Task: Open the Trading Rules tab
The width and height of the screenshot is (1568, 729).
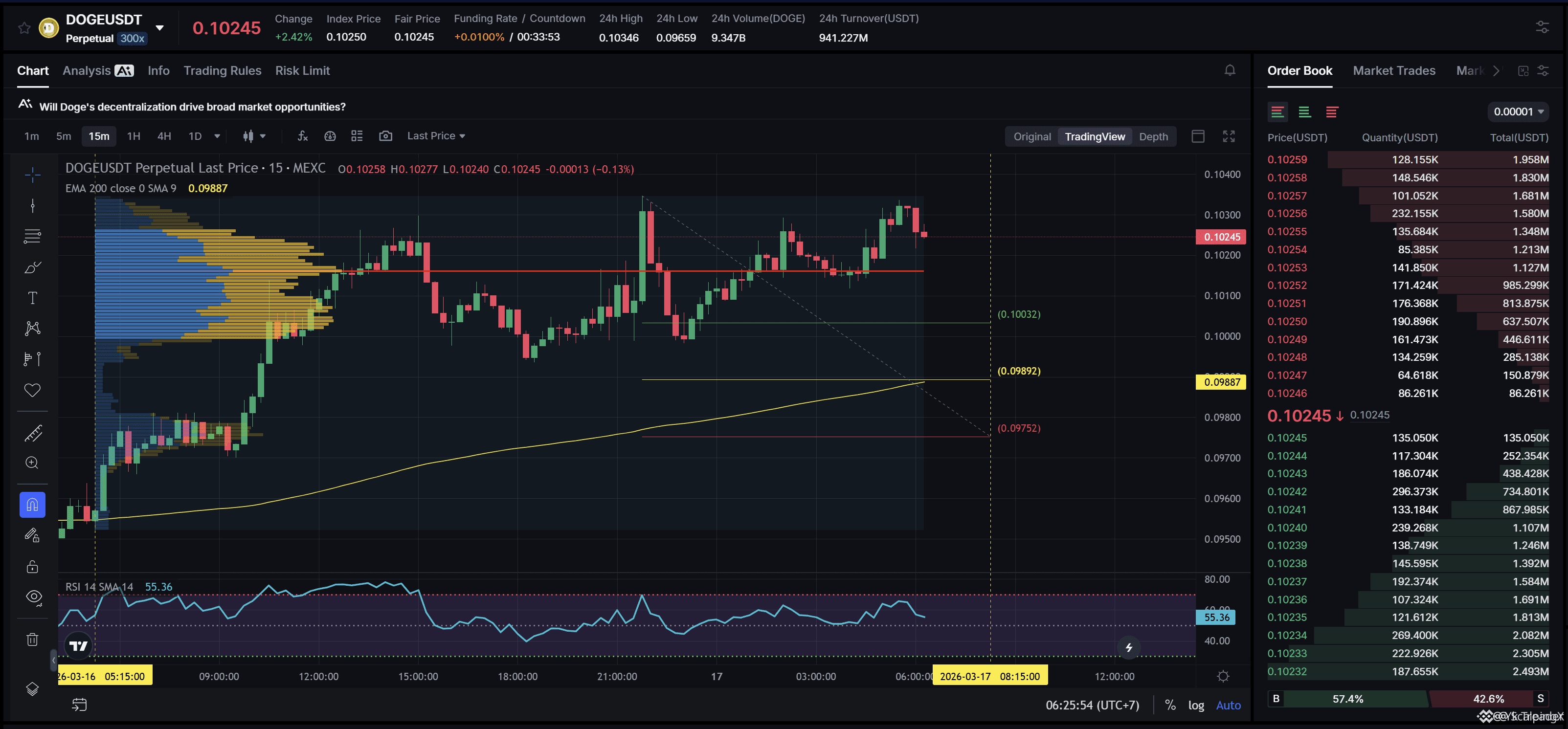Action: (222, 70)
